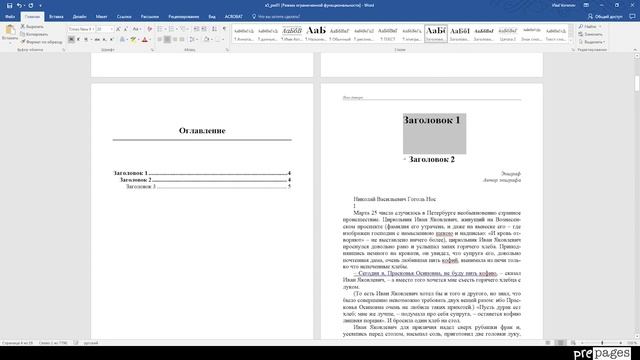The image size is (640, 360).
Task: Apply the Обычный style from gallery
Action: [x=340, y=33]
